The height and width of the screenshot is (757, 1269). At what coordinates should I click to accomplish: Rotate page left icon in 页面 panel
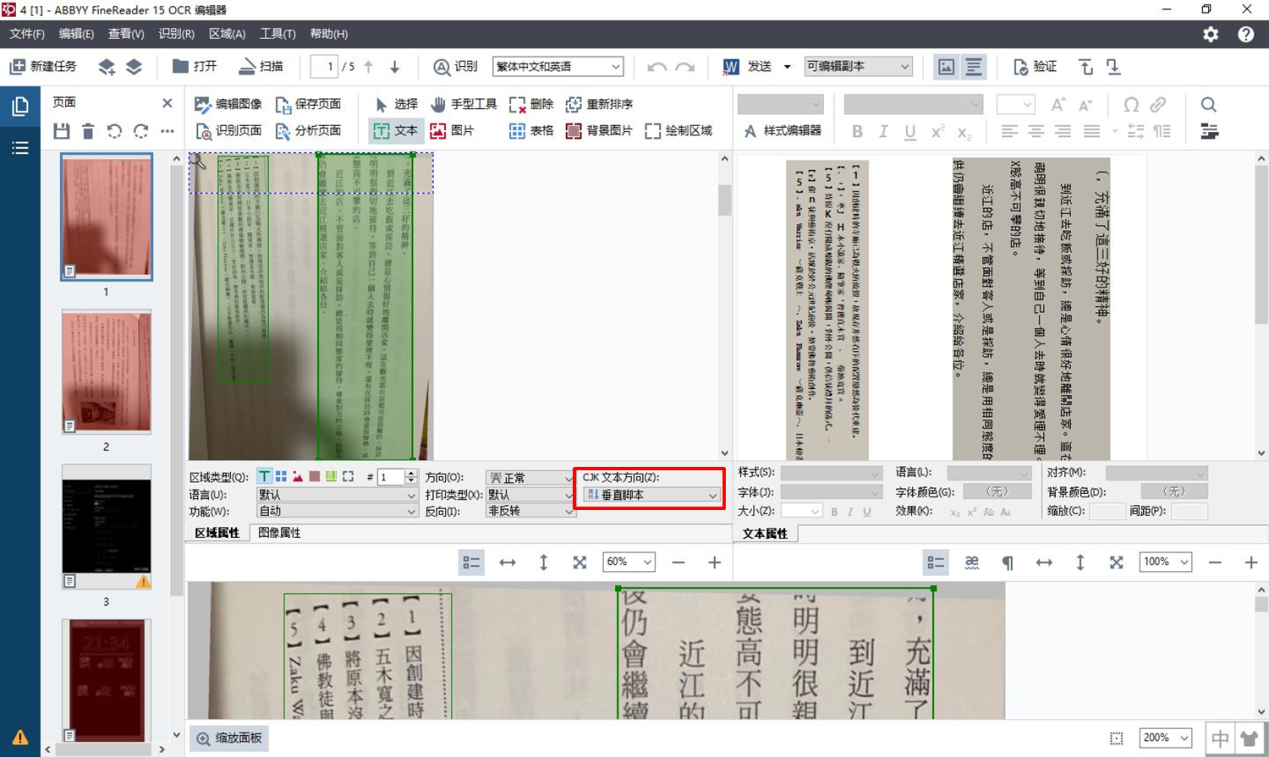[114, 131]
